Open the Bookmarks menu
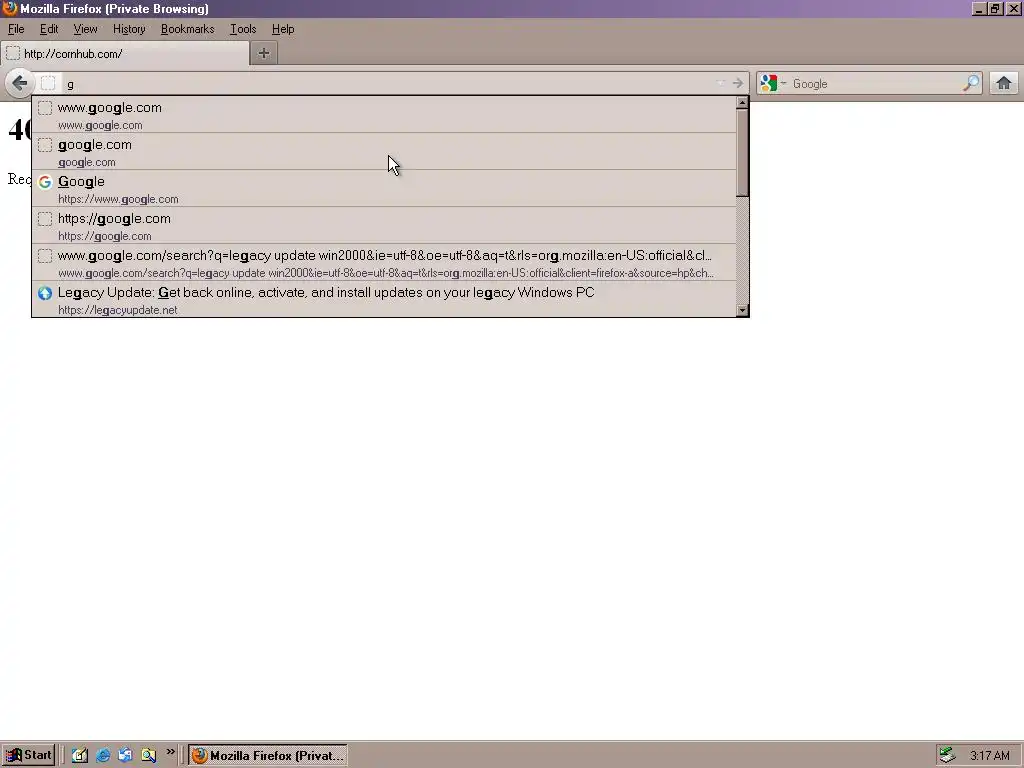 click(187, 29)
